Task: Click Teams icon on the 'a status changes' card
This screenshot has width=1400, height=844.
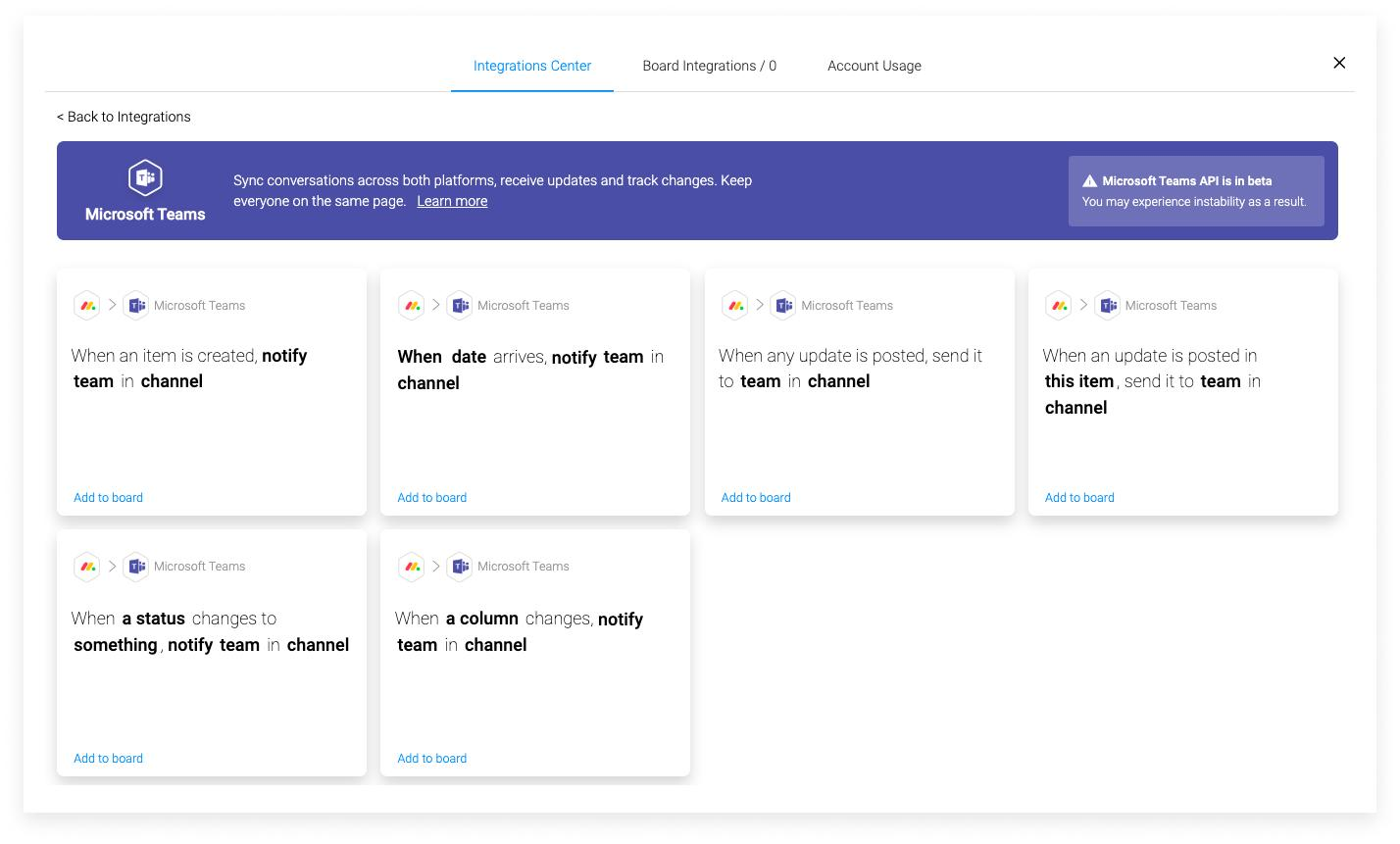Action: (x=135, y=567)
